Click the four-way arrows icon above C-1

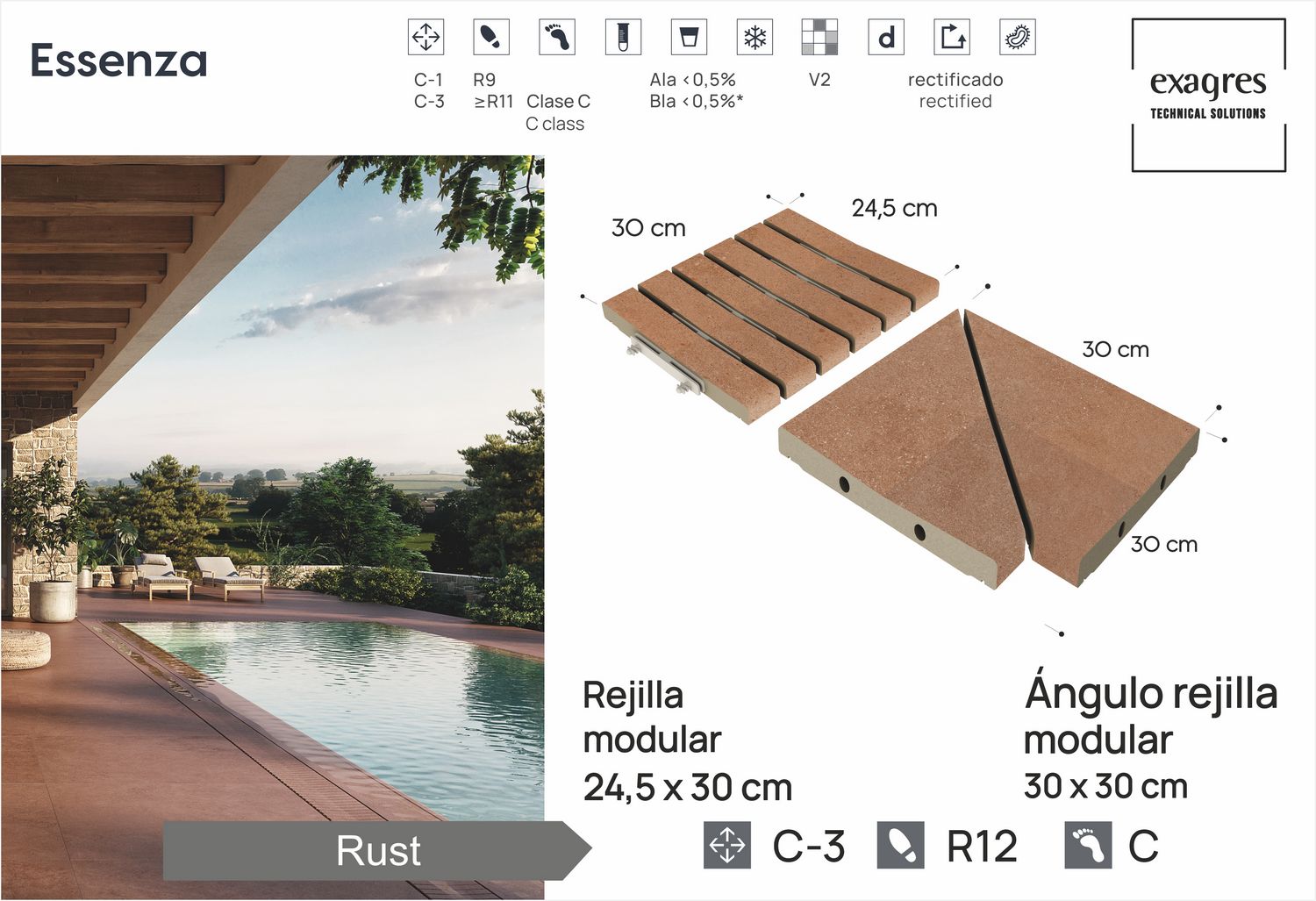point(426,37)
